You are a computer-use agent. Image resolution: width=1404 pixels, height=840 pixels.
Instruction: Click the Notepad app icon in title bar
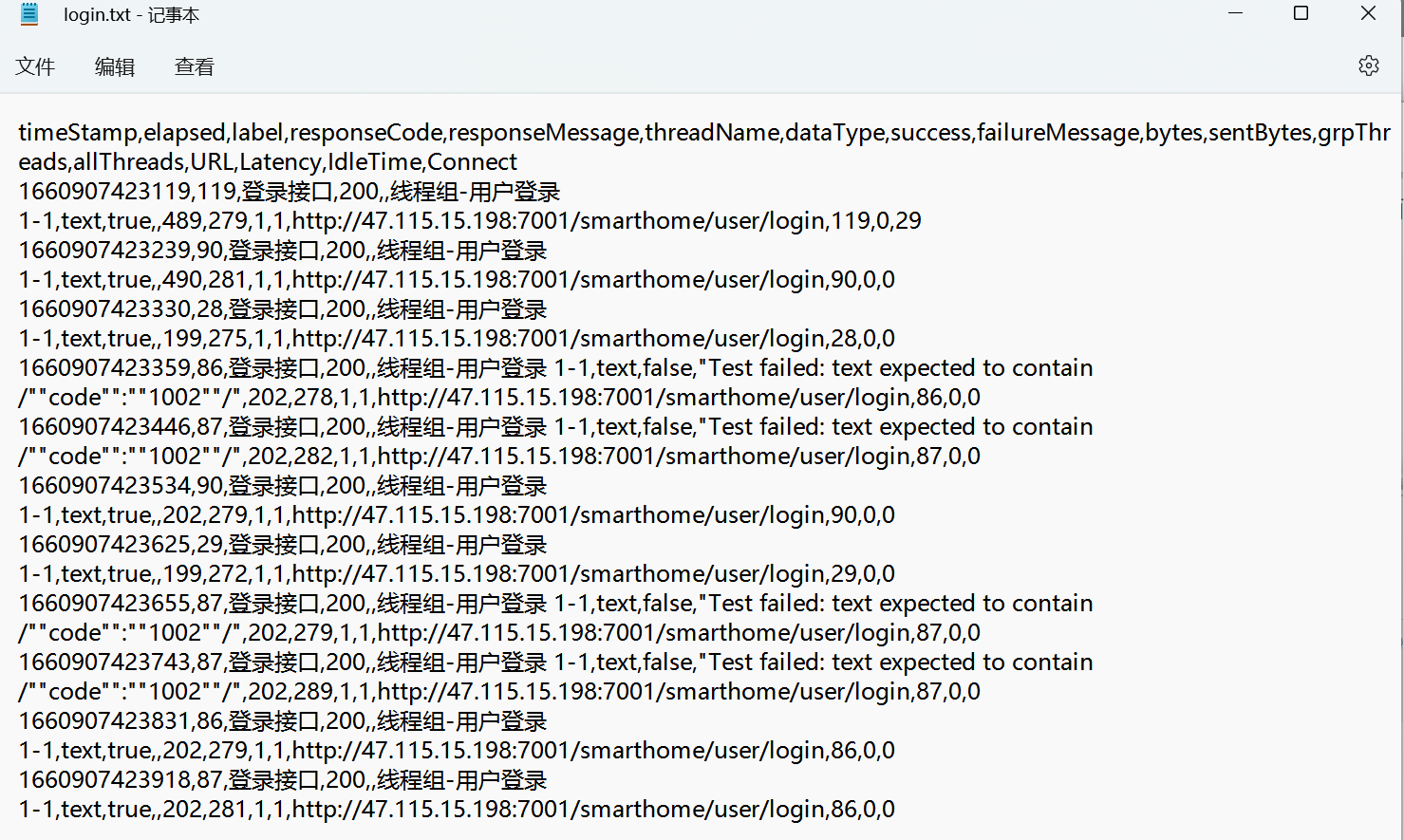(29, 14)
